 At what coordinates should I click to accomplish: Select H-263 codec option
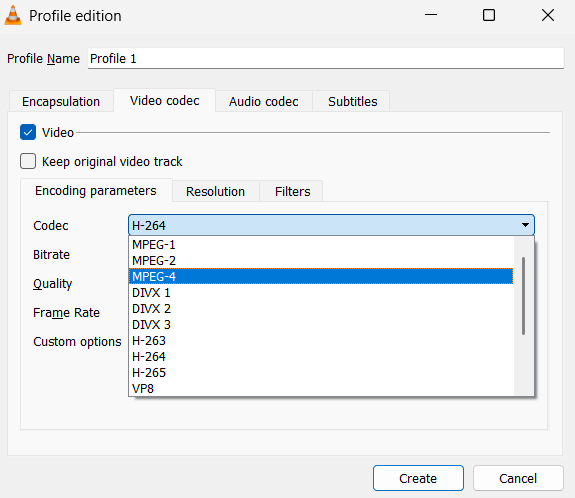pyautogui.click(x=321, y=341)
